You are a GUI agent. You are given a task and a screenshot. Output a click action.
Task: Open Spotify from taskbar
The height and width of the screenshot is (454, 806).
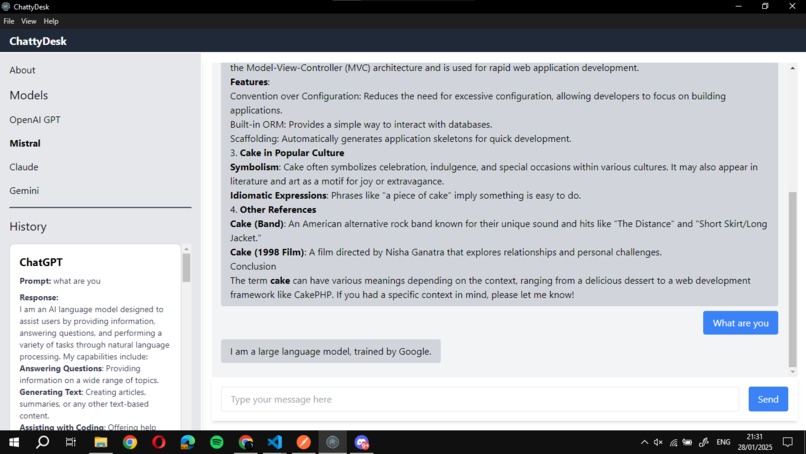[x=217, y=442]
